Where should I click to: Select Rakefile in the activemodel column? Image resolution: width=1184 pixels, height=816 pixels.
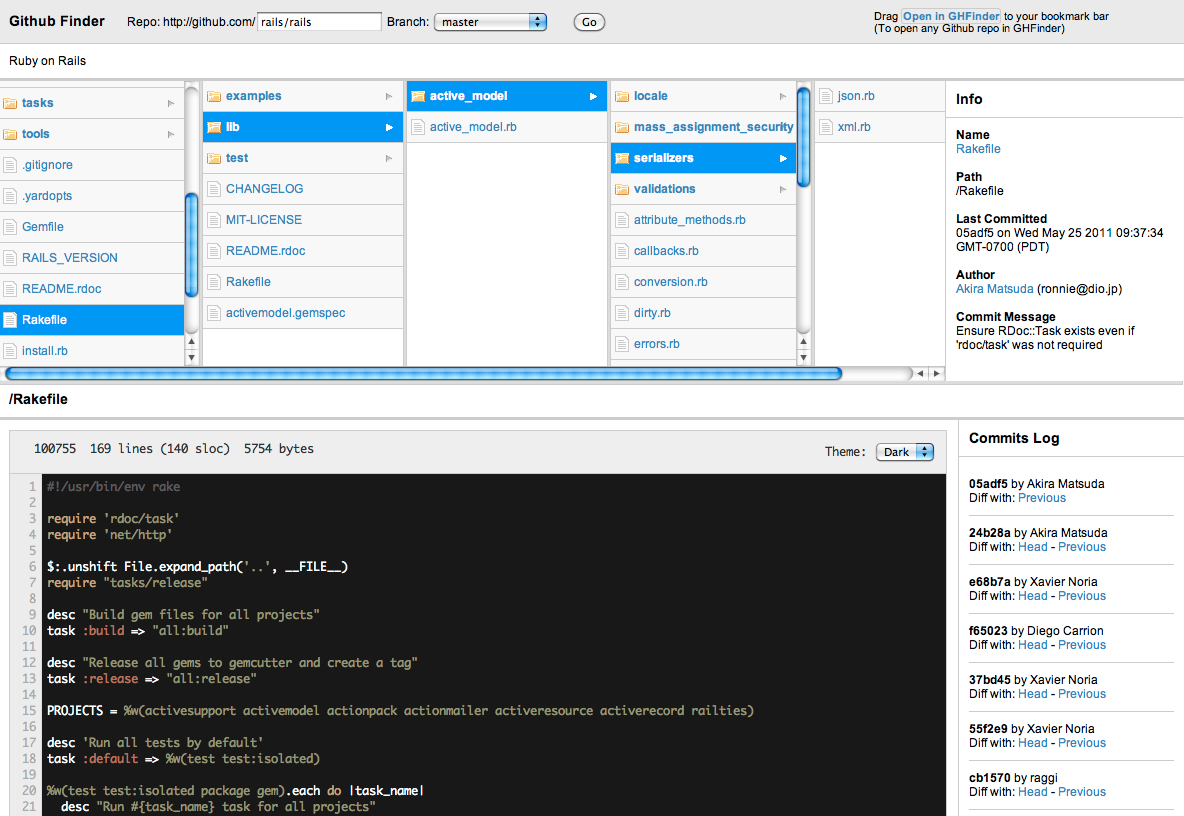248,282
